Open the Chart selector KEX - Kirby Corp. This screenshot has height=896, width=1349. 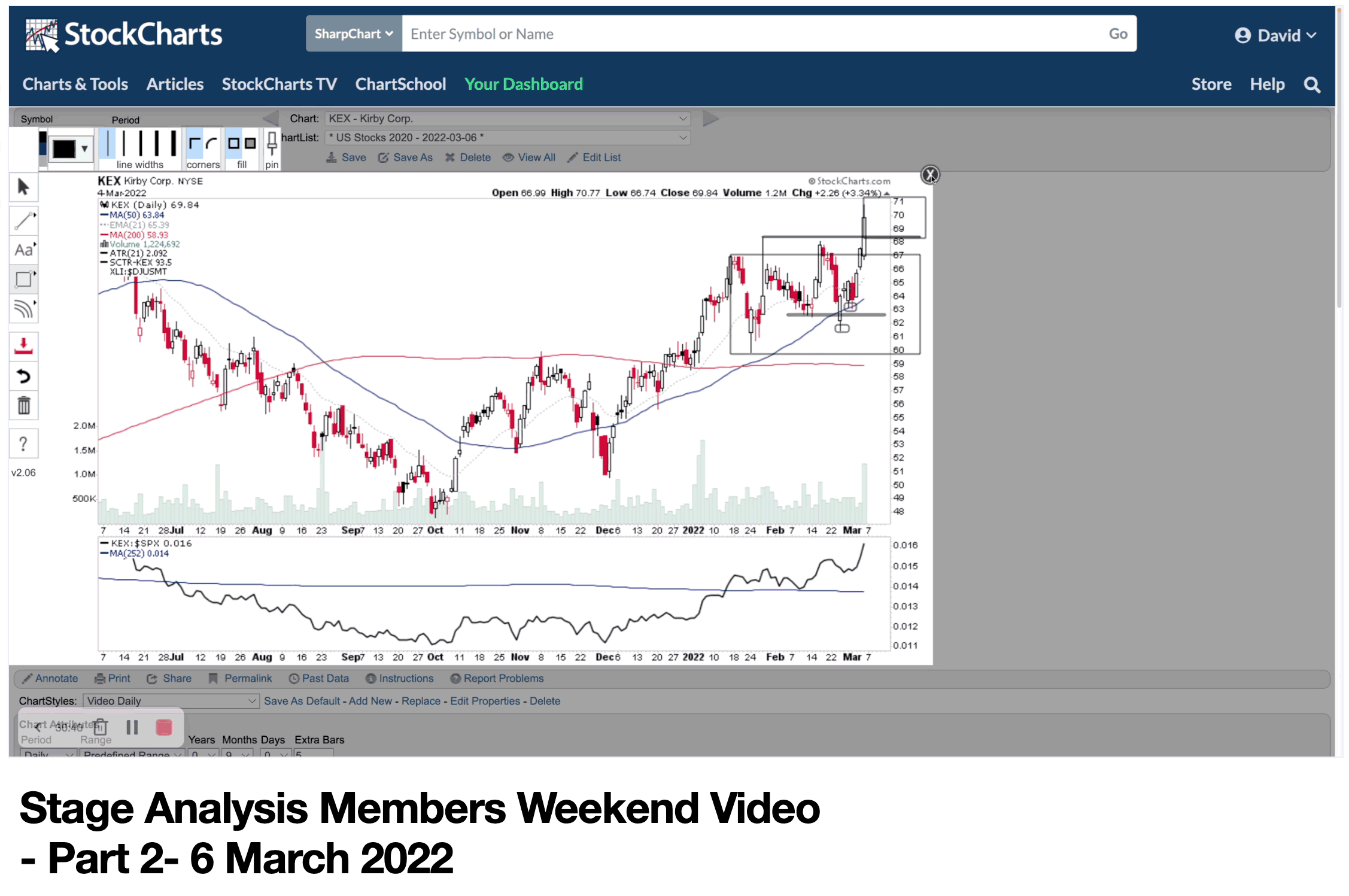point(508,119)
